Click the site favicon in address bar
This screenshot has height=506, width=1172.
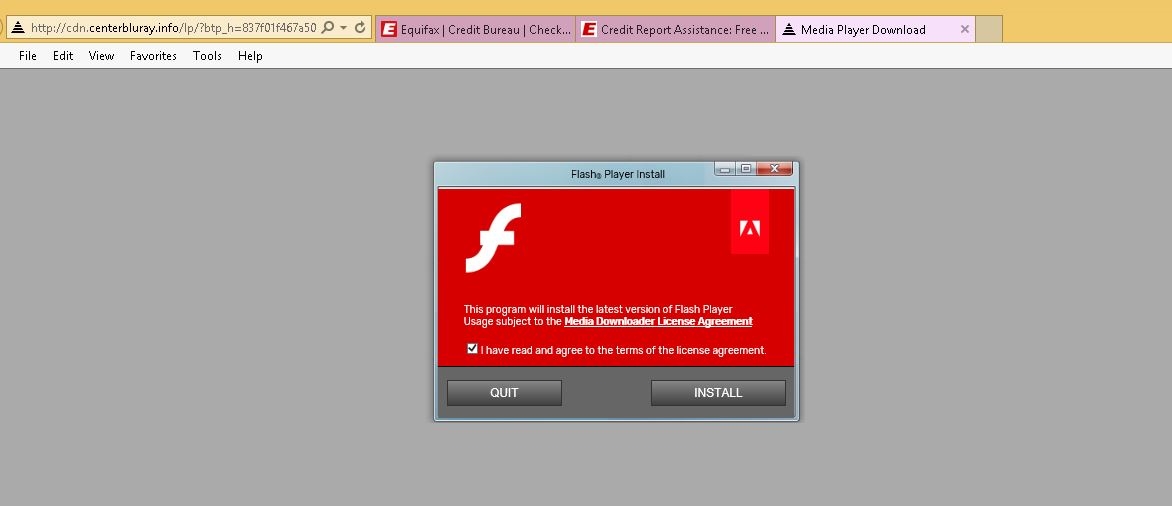(x=18, y=28)
